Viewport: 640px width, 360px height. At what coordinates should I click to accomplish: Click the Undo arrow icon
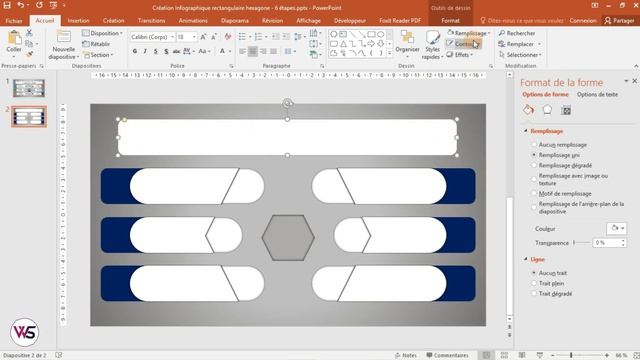click(20, 5)
